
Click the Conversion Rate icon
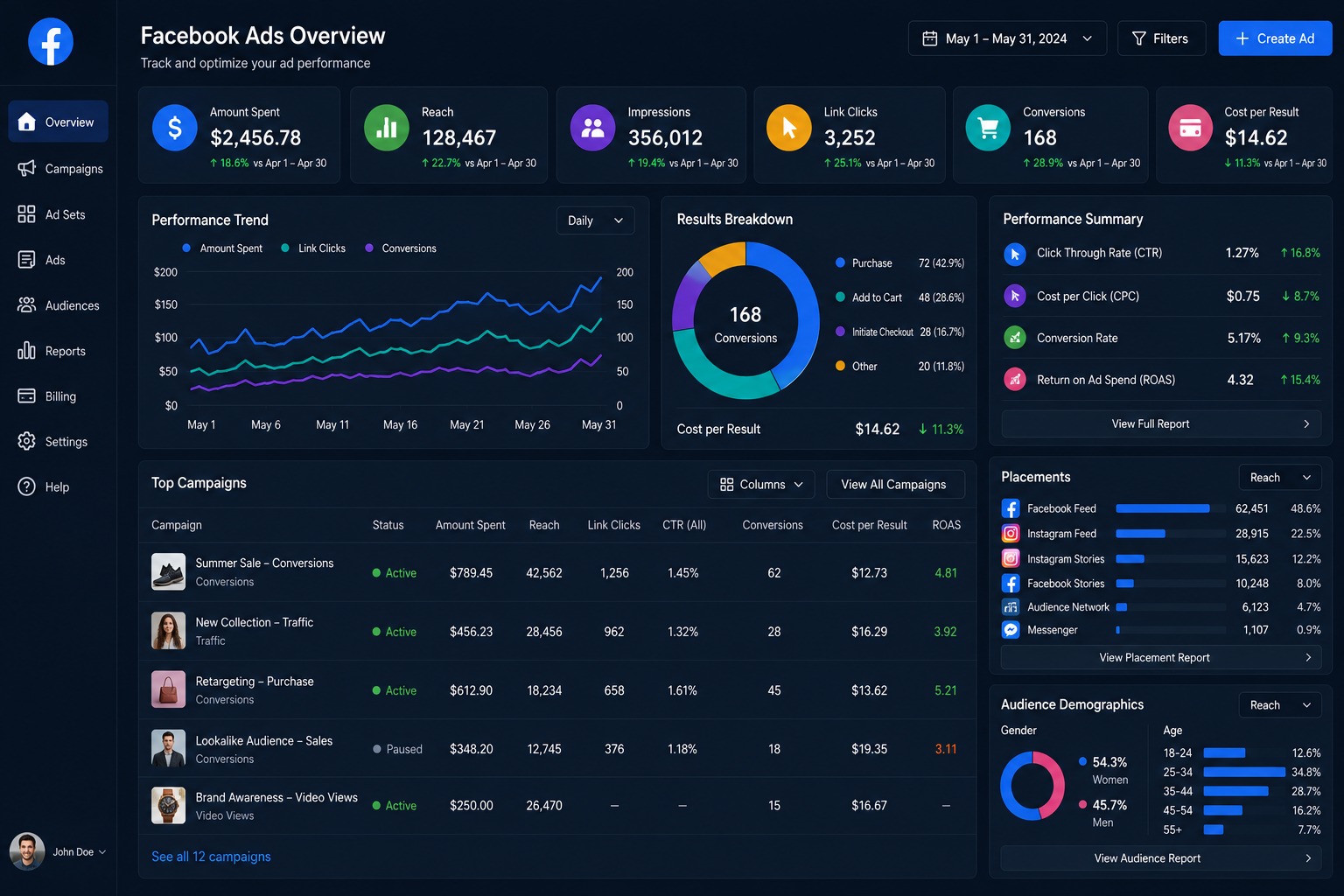[1015, 338]
